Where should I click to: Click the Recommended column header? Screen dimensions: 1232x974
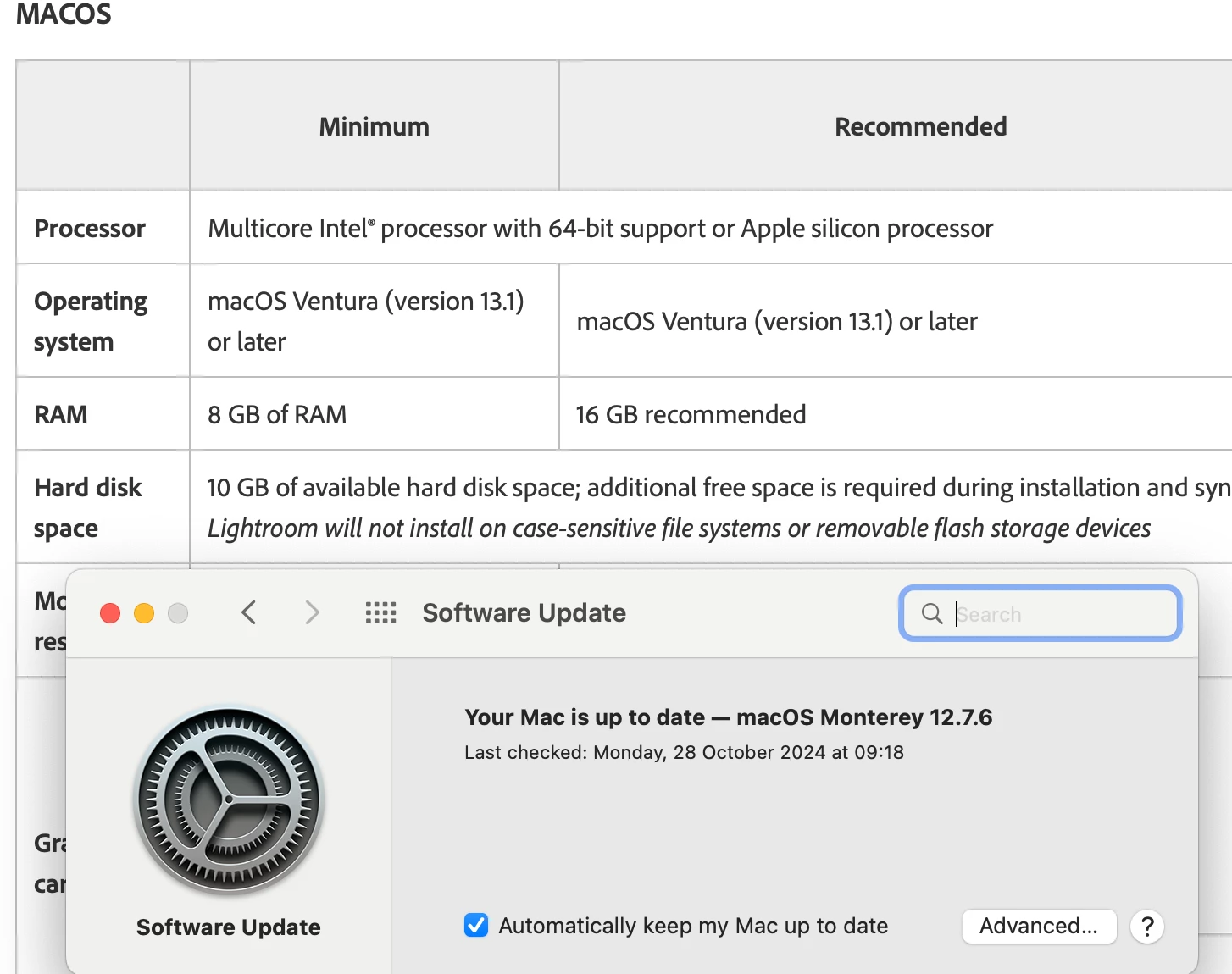click(x=920, y=126)
